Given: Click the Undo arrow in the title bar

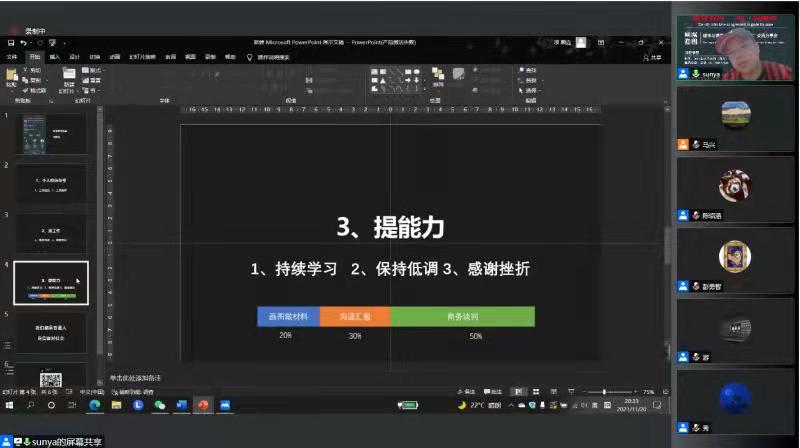Looking at the screenshot, I should tap(25, 43).
